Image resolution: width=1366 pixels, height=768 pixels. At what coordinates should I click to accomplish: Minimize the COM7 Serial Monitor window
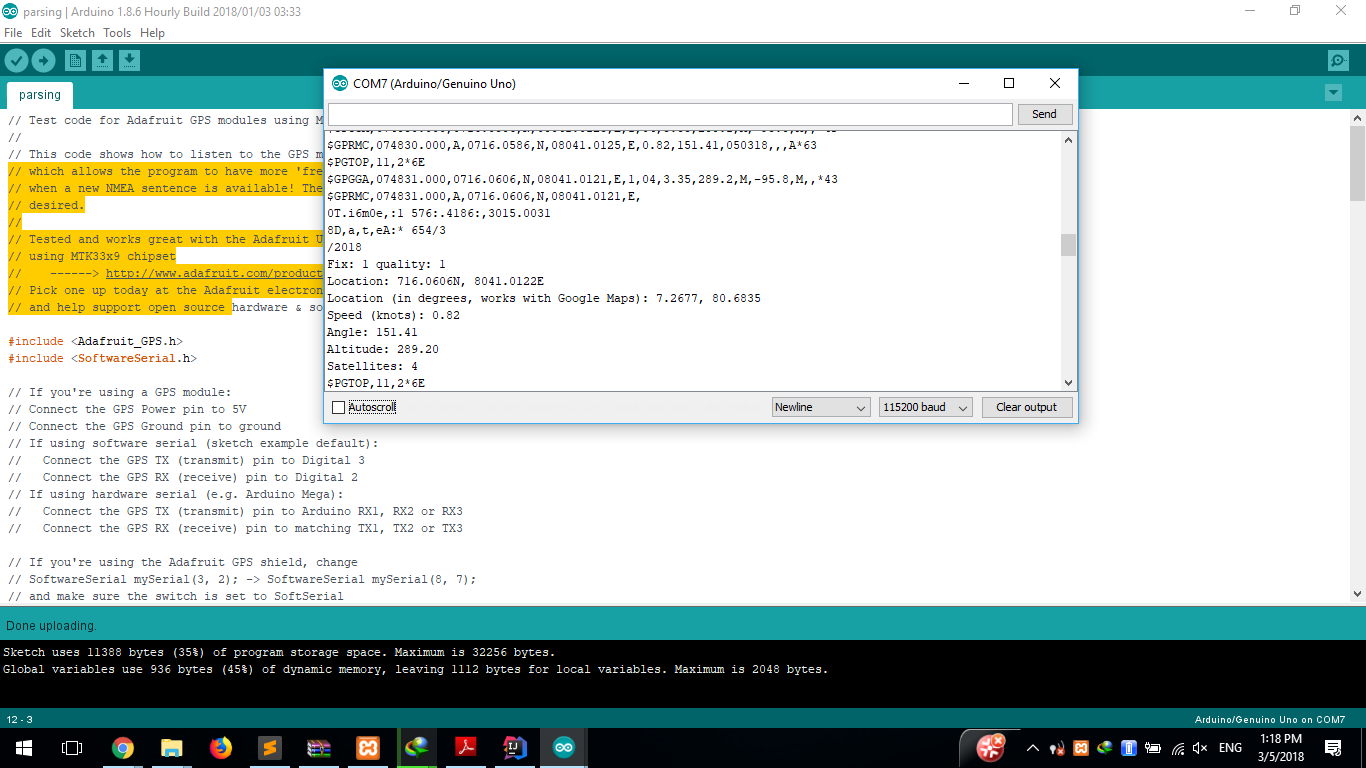pyautogui.click(x=963, y=84)
